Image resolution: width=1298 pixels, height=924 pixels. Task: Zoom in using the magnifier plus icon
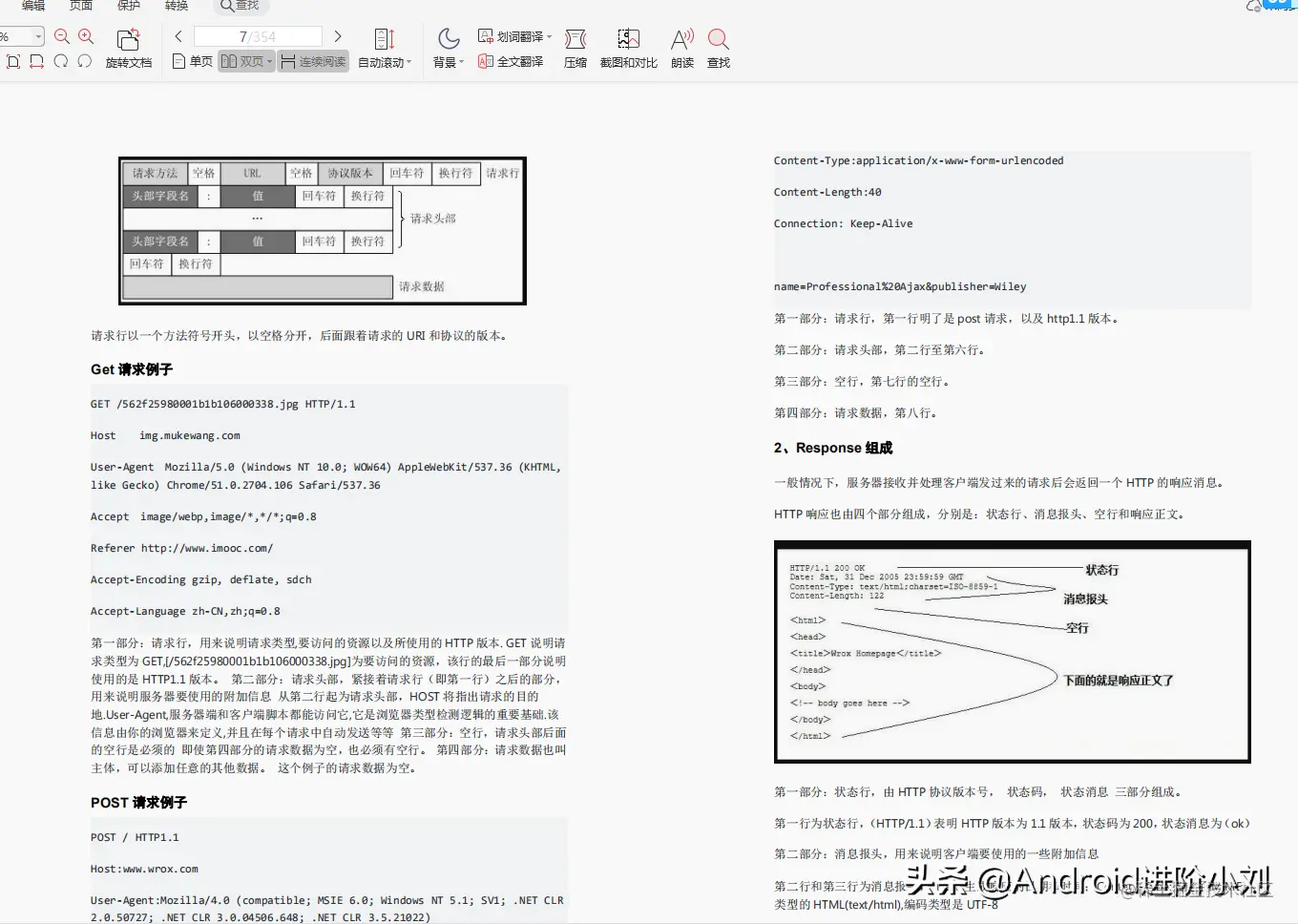tap(85, 36)
